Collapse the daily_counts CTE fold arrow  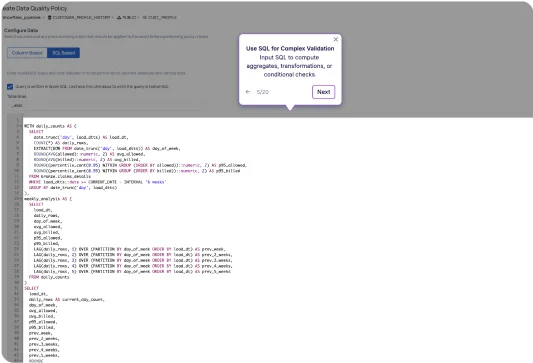(x=21, y=126)
